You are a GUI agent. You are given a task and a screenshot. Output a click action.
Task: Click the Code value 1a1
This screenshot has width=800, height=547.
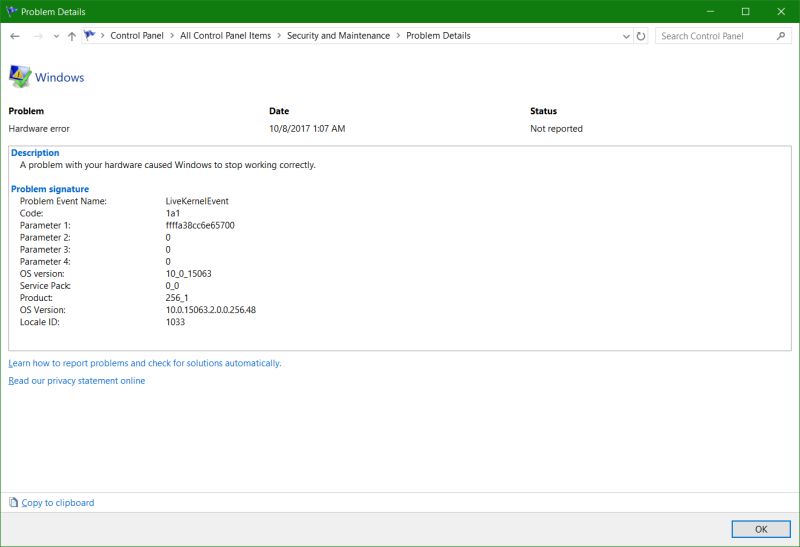[x=172, y=213]
